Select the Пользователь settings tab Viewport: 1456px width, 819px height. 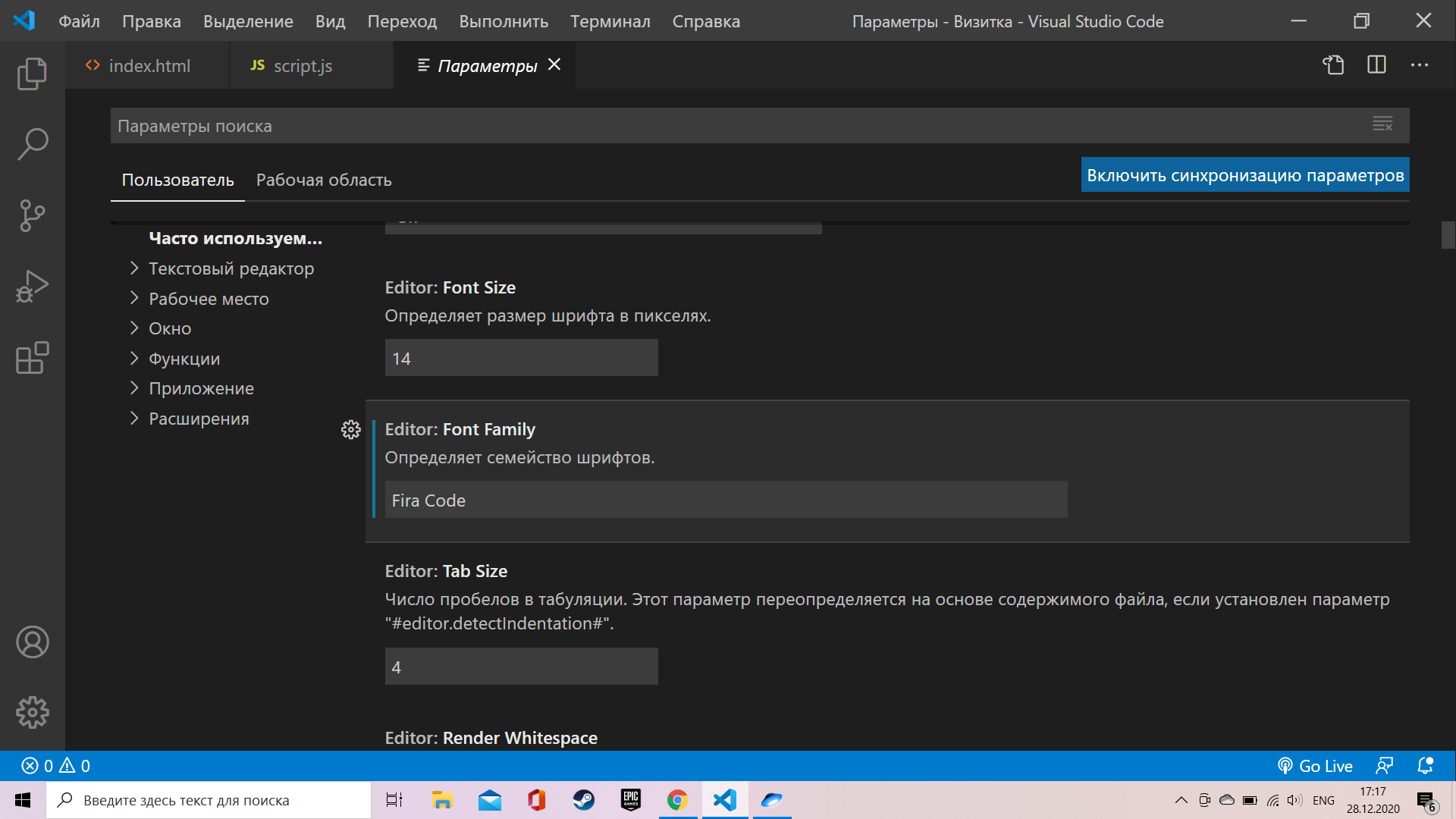coord(177,180)
